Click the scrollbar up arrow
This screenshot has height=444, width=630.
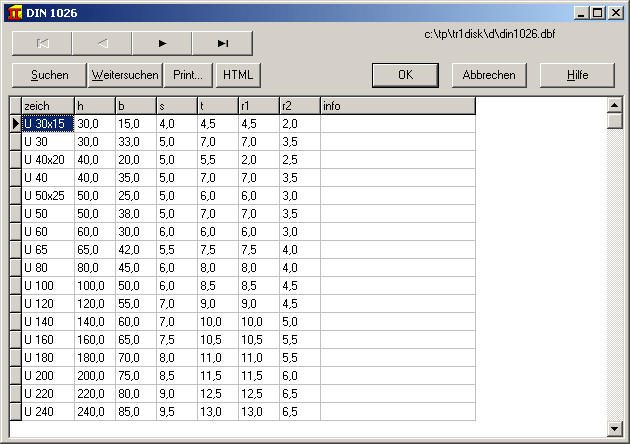[615, 104]
